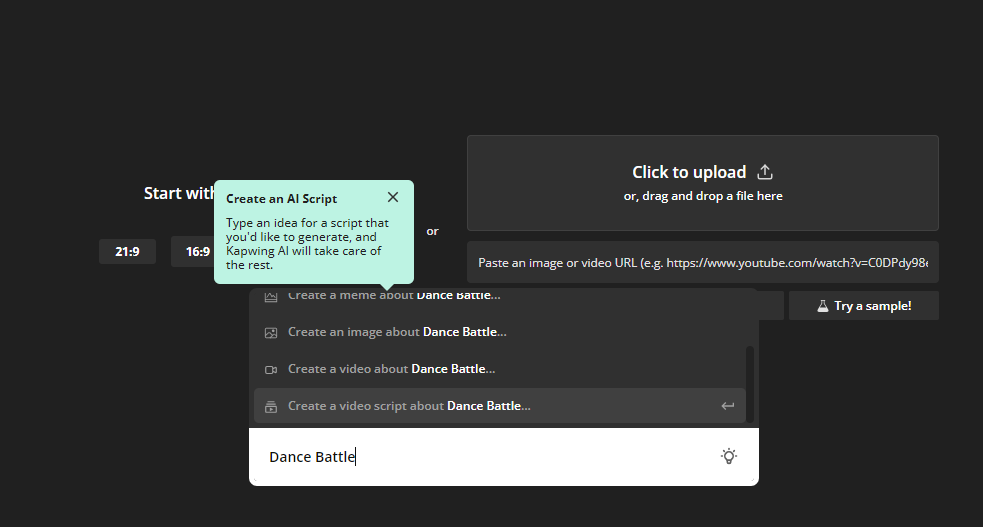Screen dimensions: 983x527
Task: Select Create a video script about Dance Battle
Action: [x=410, y=406]
